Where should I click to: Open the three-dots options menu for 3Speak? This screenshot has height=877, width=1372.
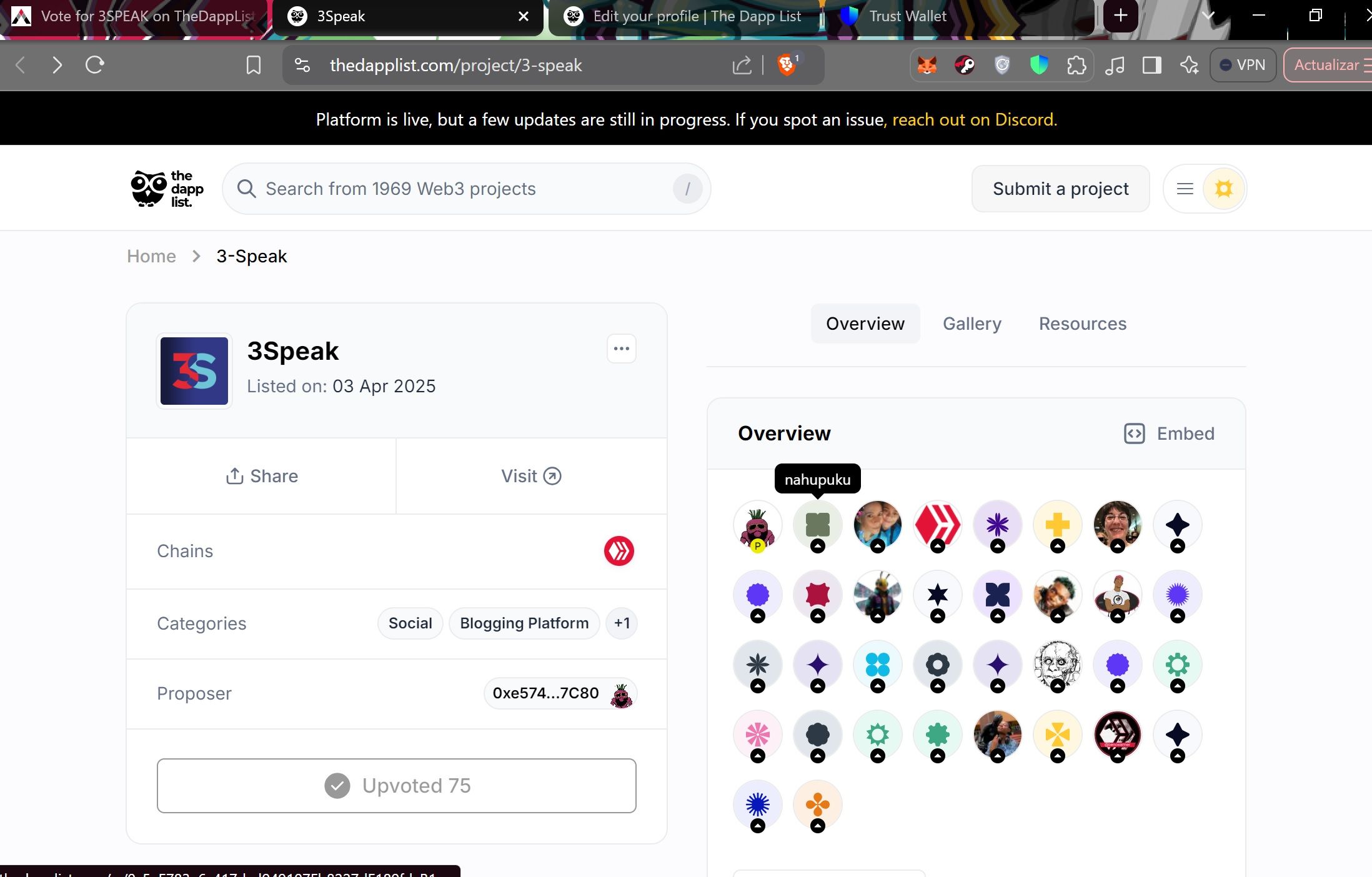621,349
